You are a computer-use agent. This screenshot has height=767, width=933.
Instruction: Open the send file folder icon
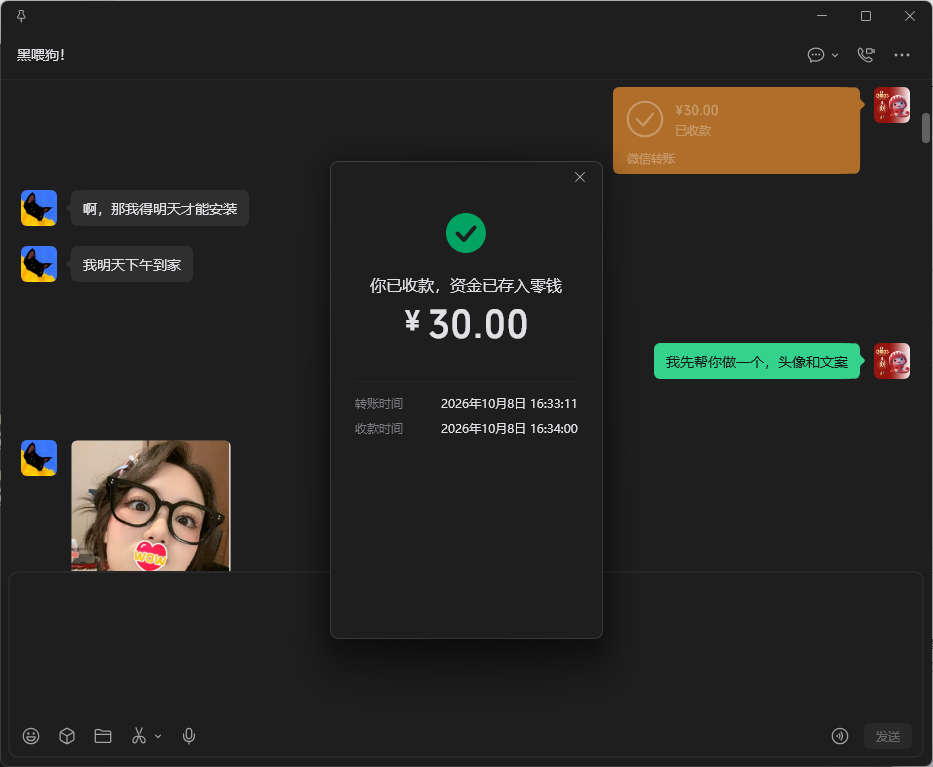103,736
